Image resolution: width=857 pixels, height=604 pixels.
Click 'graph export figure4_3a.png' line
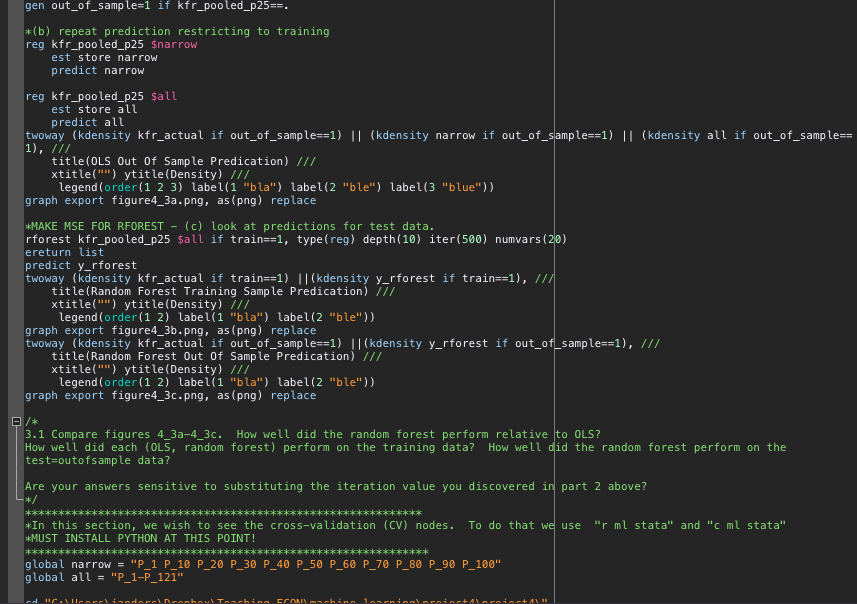171,200
